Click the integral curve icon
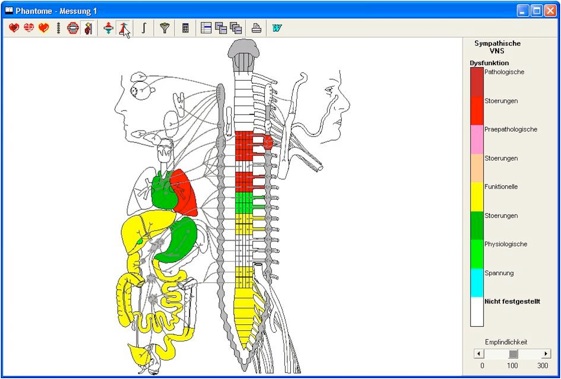561x379 pixels. [x=144, y=28]
